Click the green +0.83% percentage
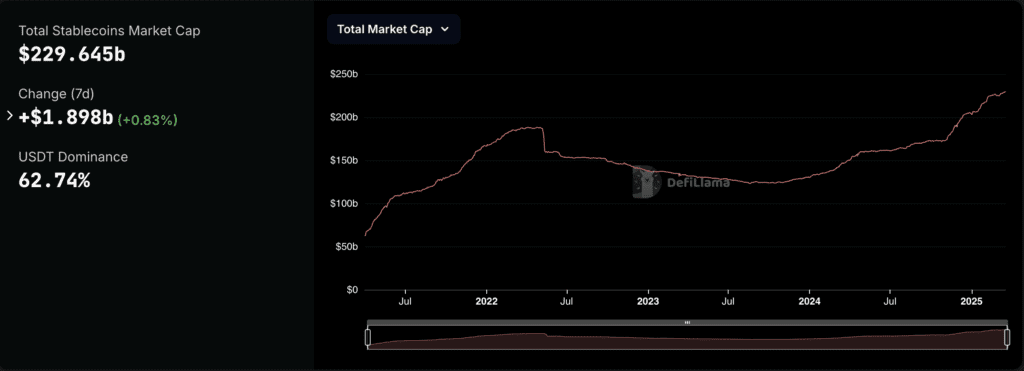Image resolution: width=1024 pixels, height=371 pixels. 148,120
